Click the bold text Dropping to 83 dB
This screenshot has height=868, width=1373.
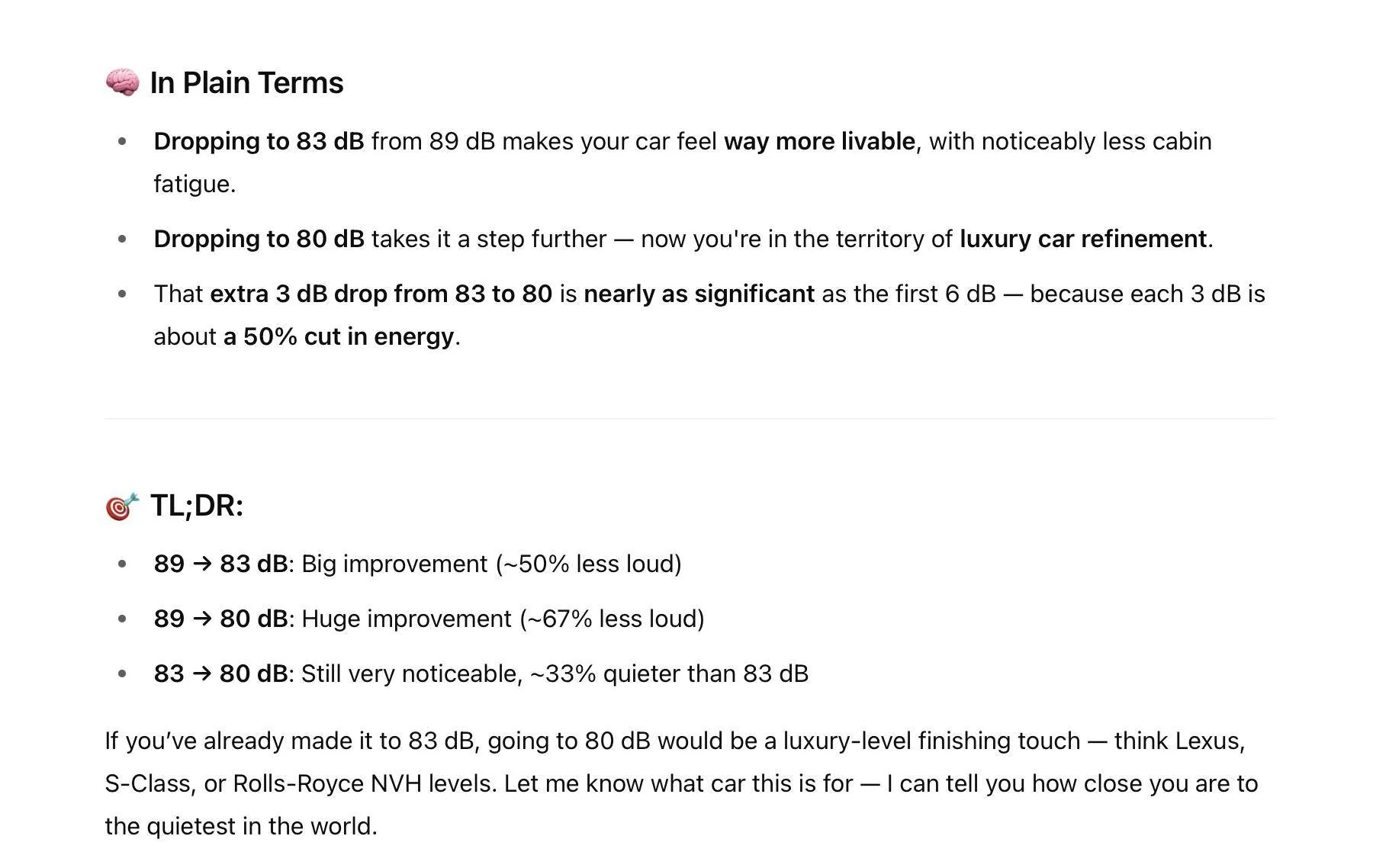259,141
